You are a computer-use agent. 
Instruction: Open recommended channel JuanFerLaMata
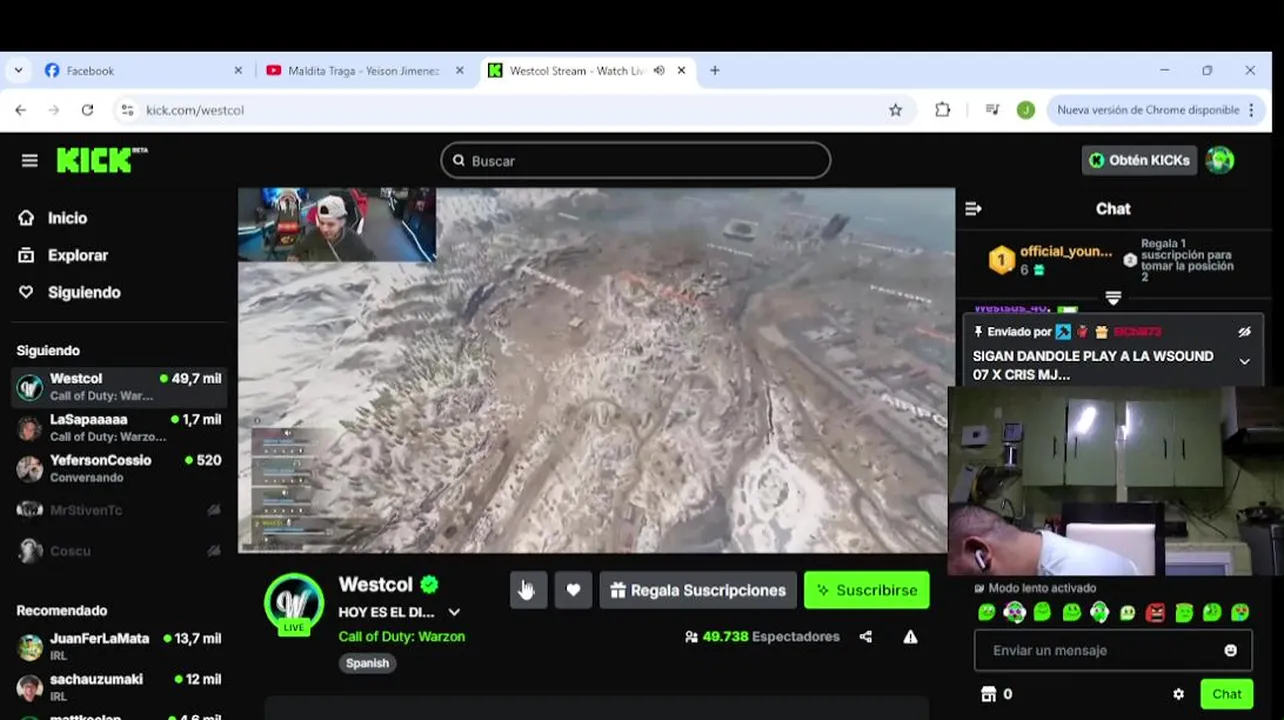click(119, 646)
